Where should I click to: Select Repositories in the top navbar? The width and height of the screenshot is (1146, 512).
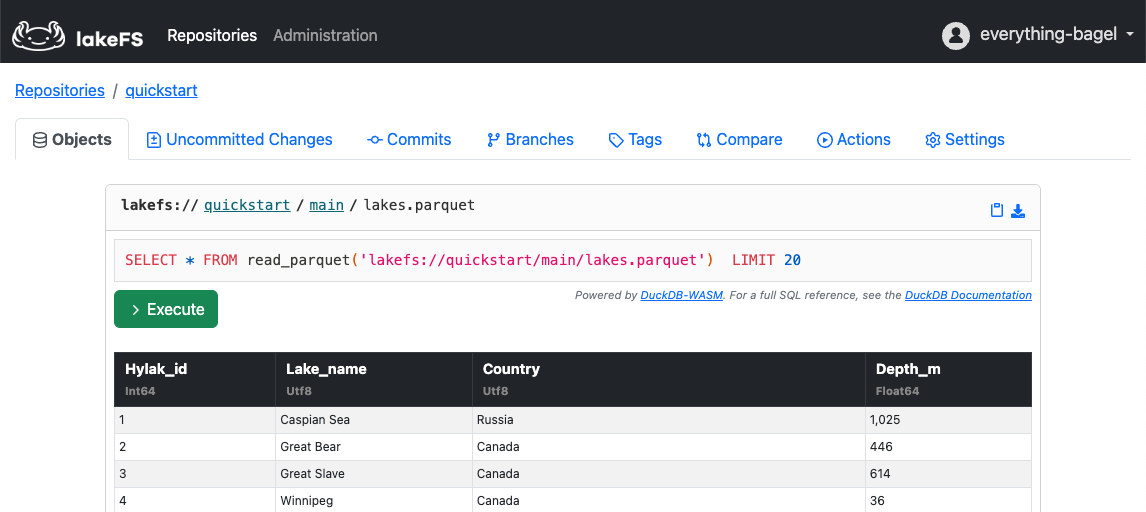point(212,35)
